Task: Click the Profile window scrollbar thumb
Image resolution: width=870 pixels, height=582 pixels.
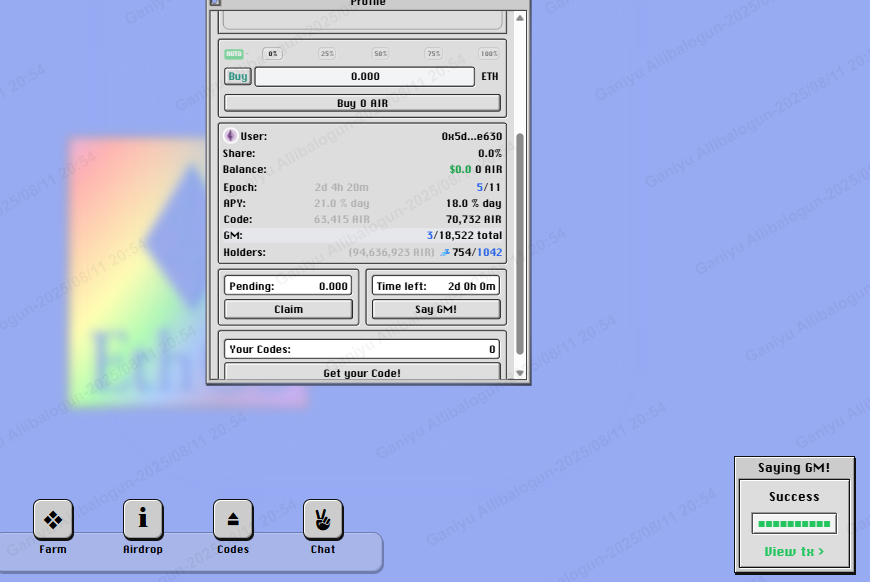Action: [x=520, y=244]
